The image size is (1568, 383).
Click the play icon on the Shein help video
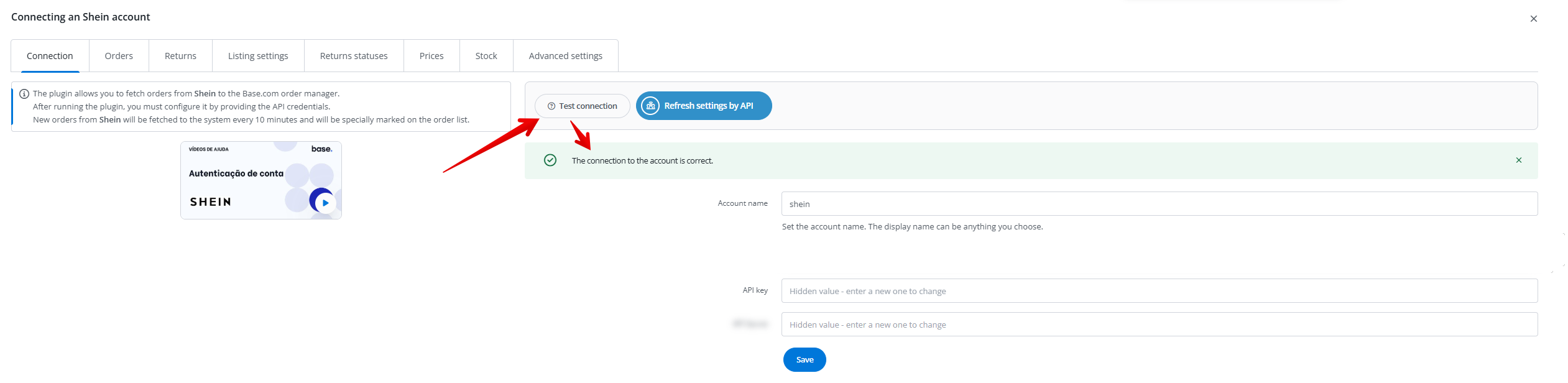(x=325, y=203)
